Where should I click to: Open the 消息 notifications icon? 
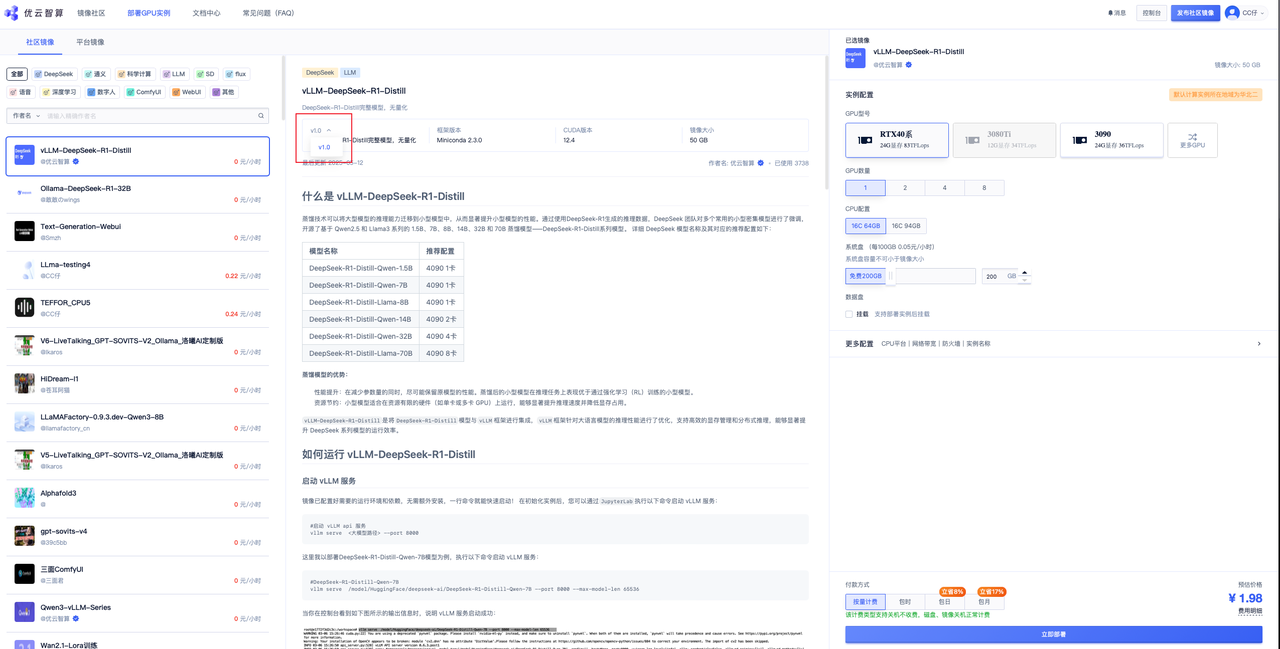coord(1110,13)
